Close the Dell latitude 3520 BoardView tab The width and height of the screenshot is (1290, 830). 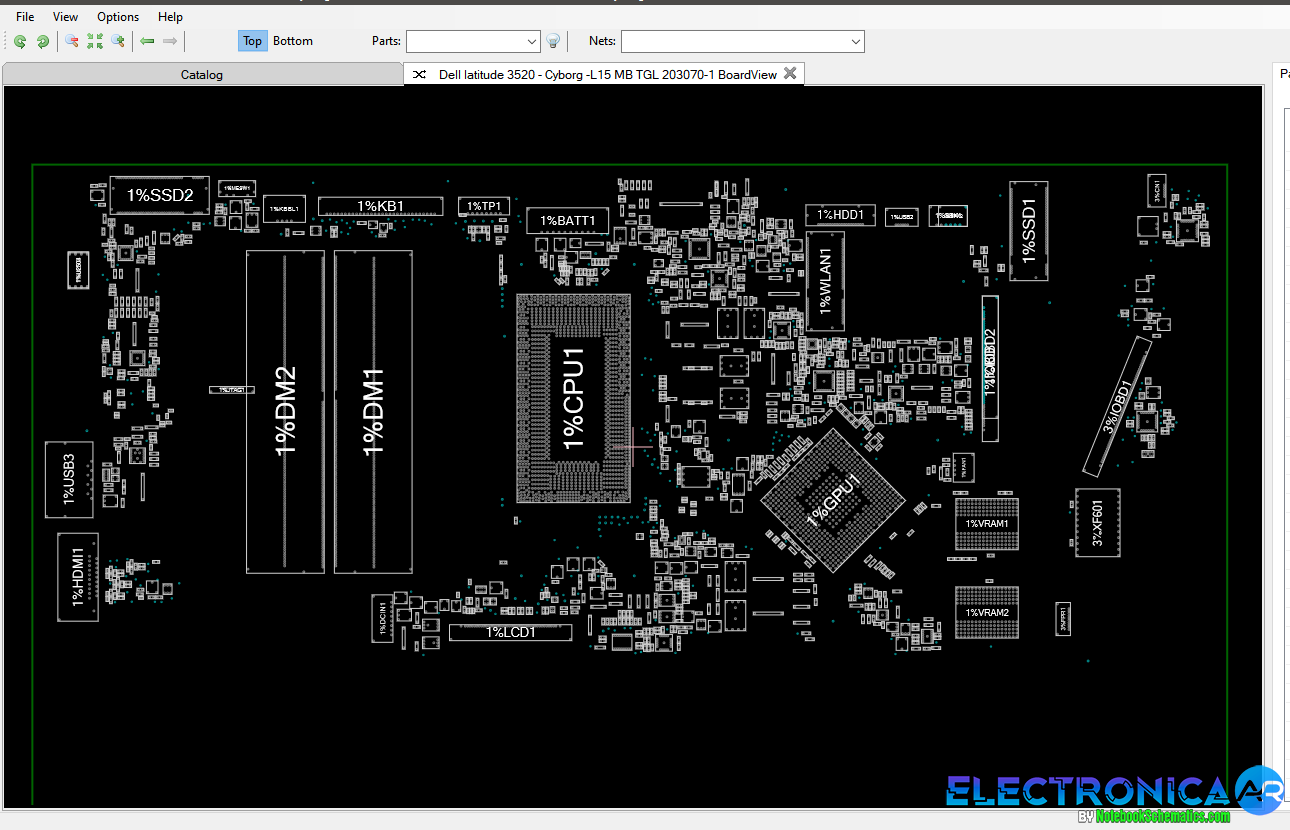790,73
